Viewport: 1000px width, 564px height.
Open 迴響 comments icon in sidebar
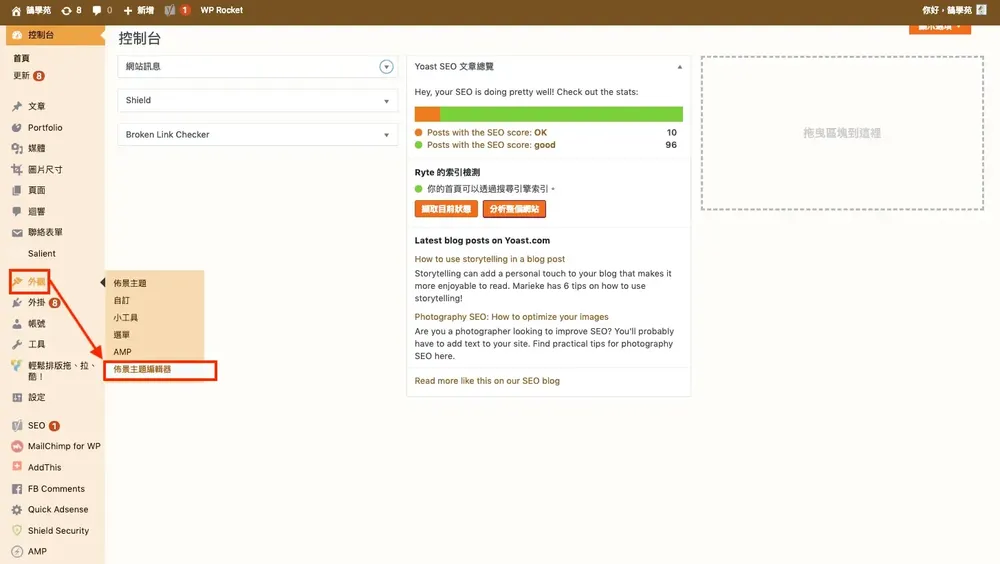17,211
